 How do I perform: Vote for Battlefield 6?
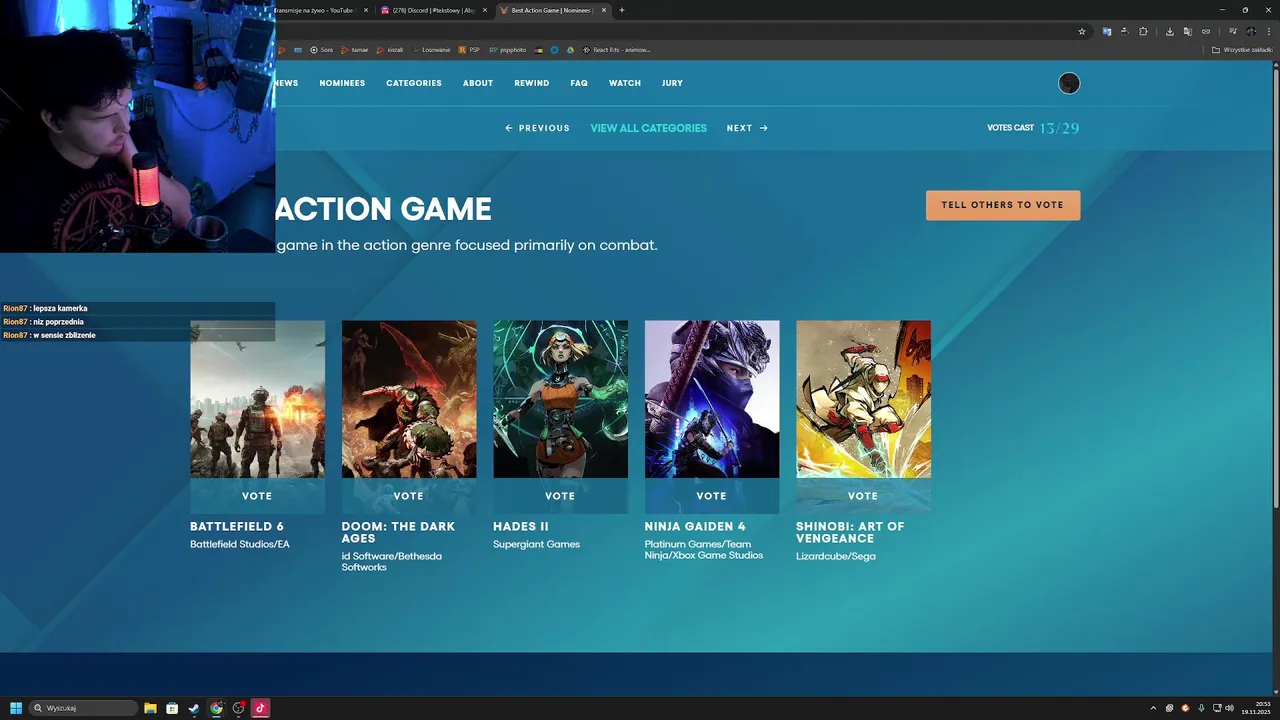[257, 496]
